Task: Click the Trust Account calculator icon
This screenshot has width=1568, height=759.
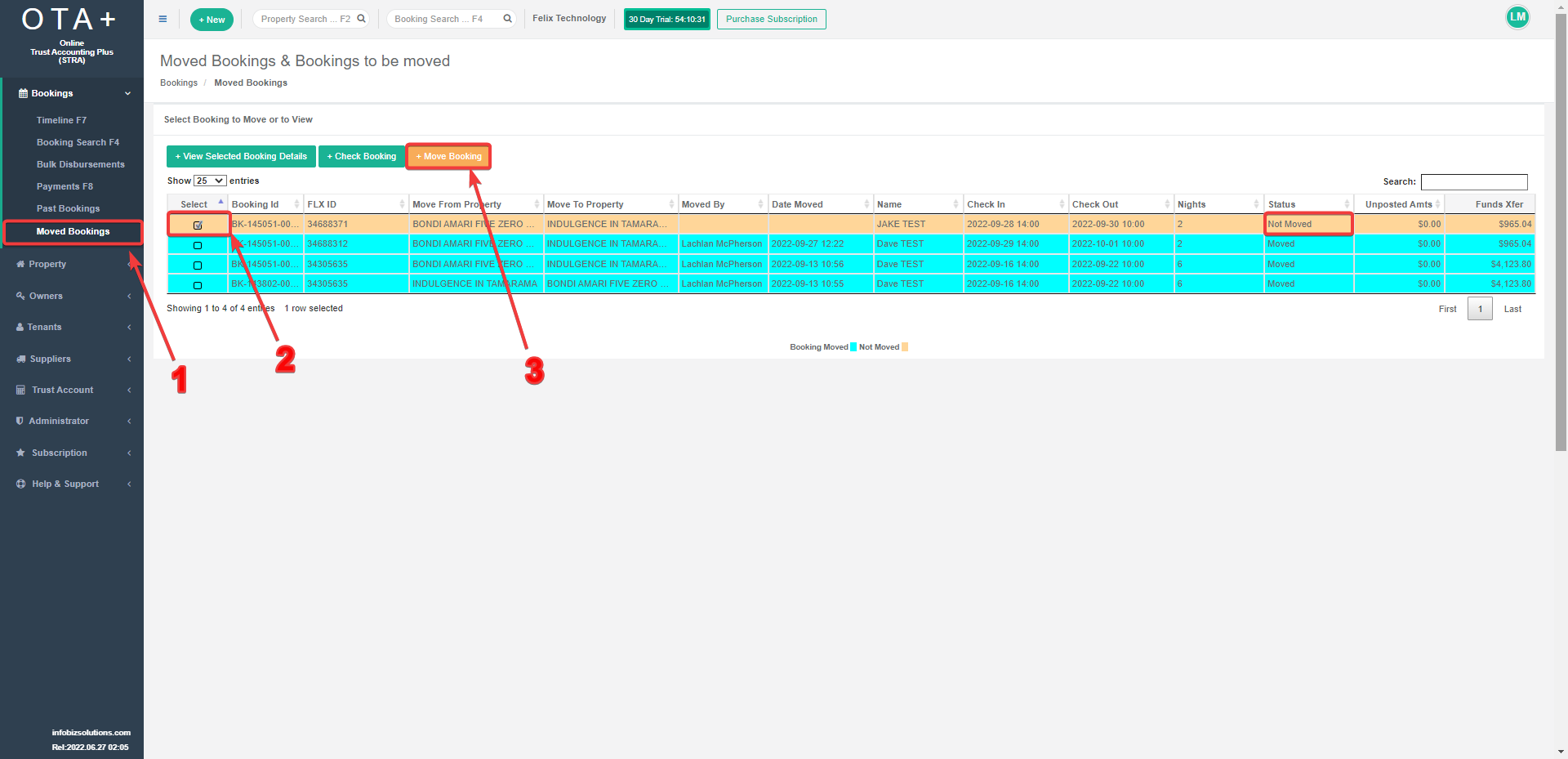Action: [20, 390]
